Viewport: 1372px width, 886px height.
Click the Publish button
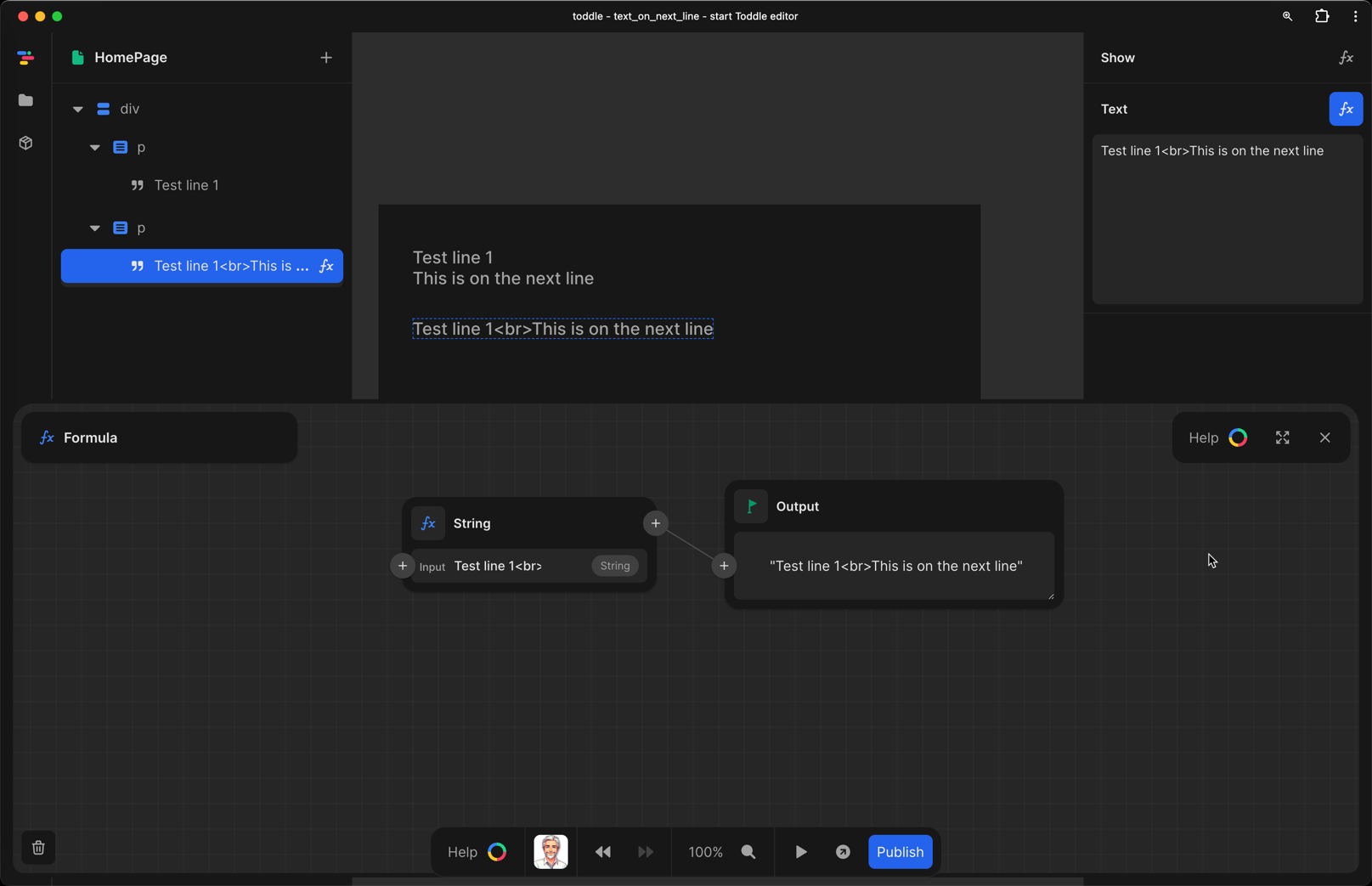pyautogui.click(x=900, y=852)
